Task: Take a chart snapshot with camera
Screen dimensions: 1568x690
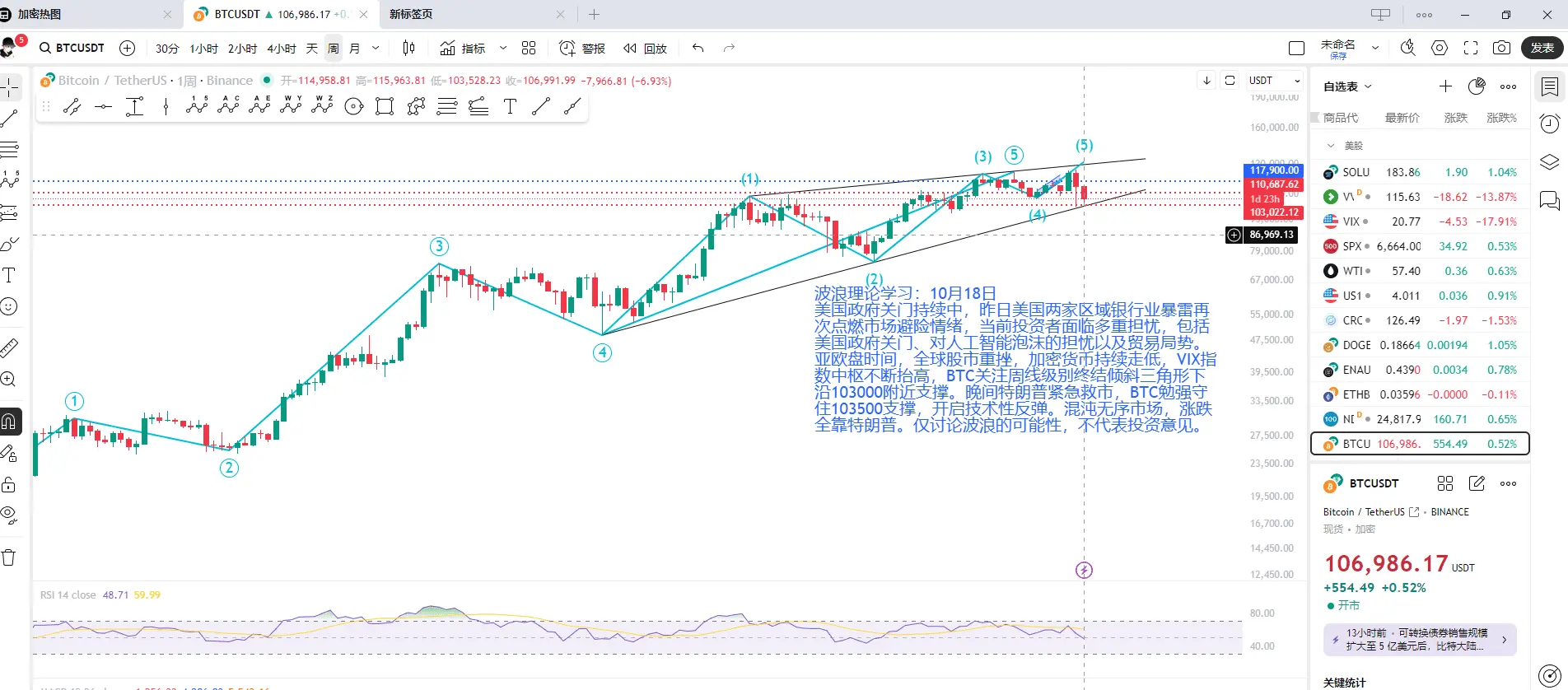Action: (x=1502, y=49)
